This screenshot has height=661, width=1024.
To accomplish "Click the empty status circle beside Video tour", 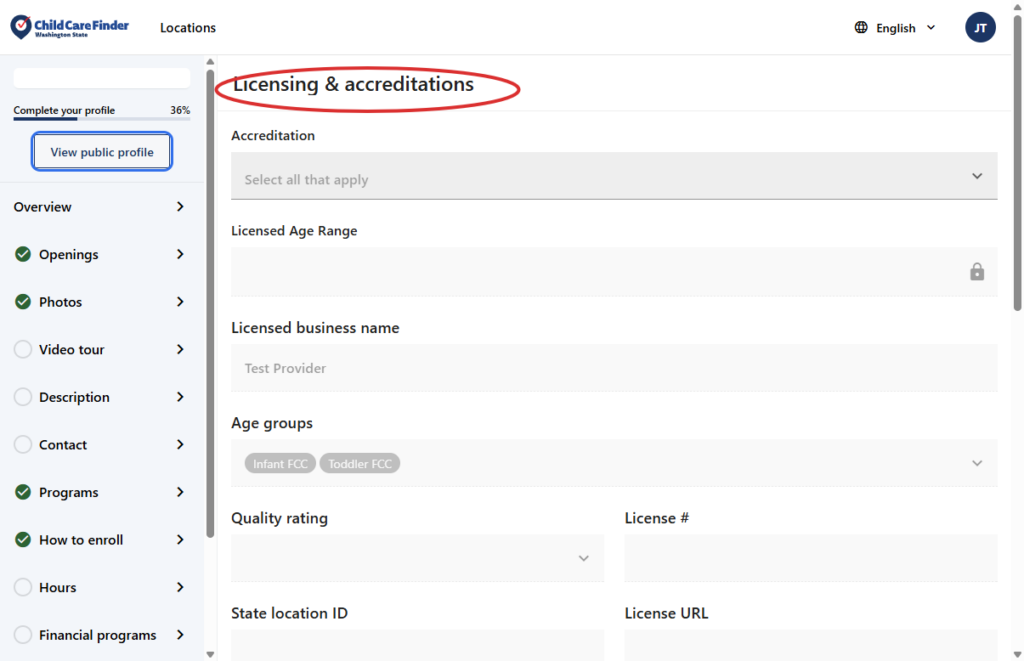I will [23, 349].
